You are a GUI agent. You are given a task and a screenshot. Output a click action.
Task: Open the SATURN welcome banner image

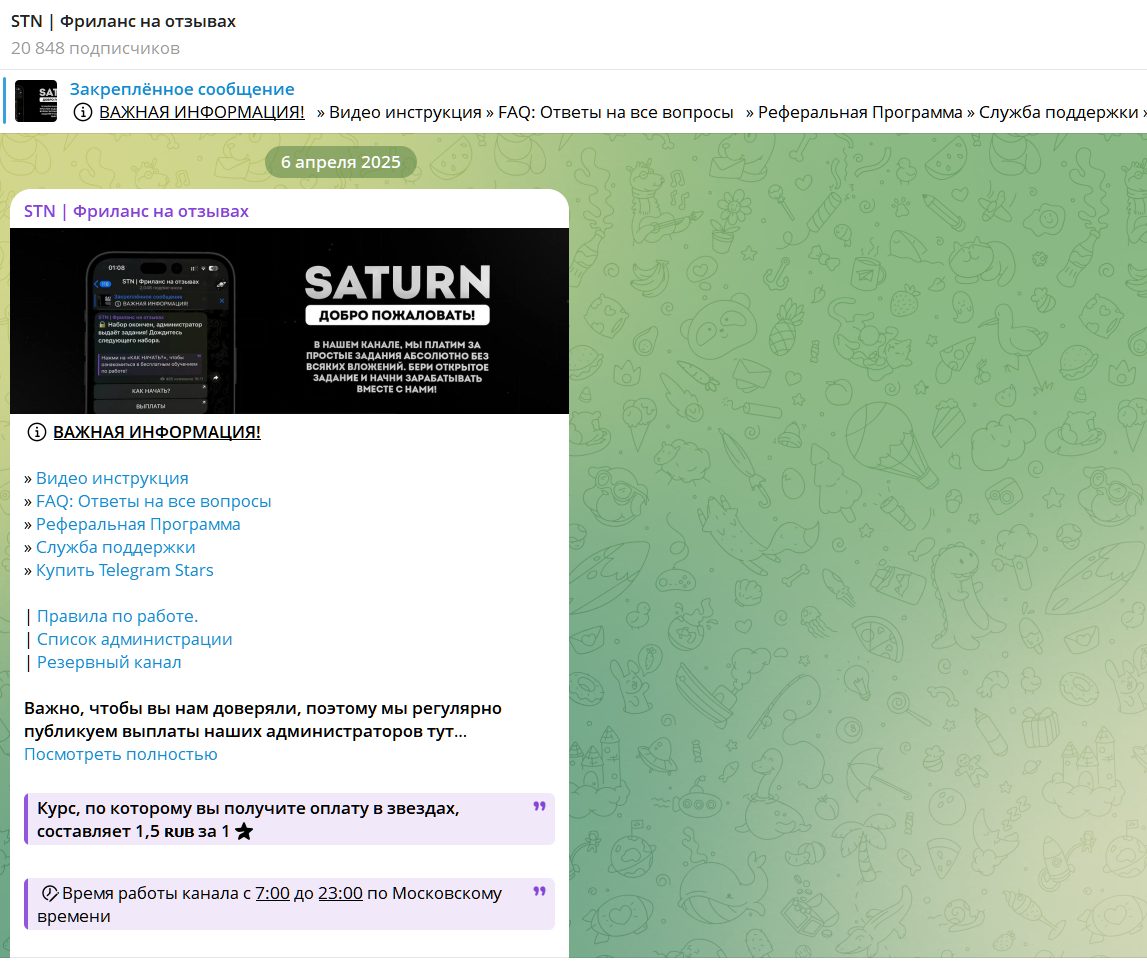tap(289, 321)
